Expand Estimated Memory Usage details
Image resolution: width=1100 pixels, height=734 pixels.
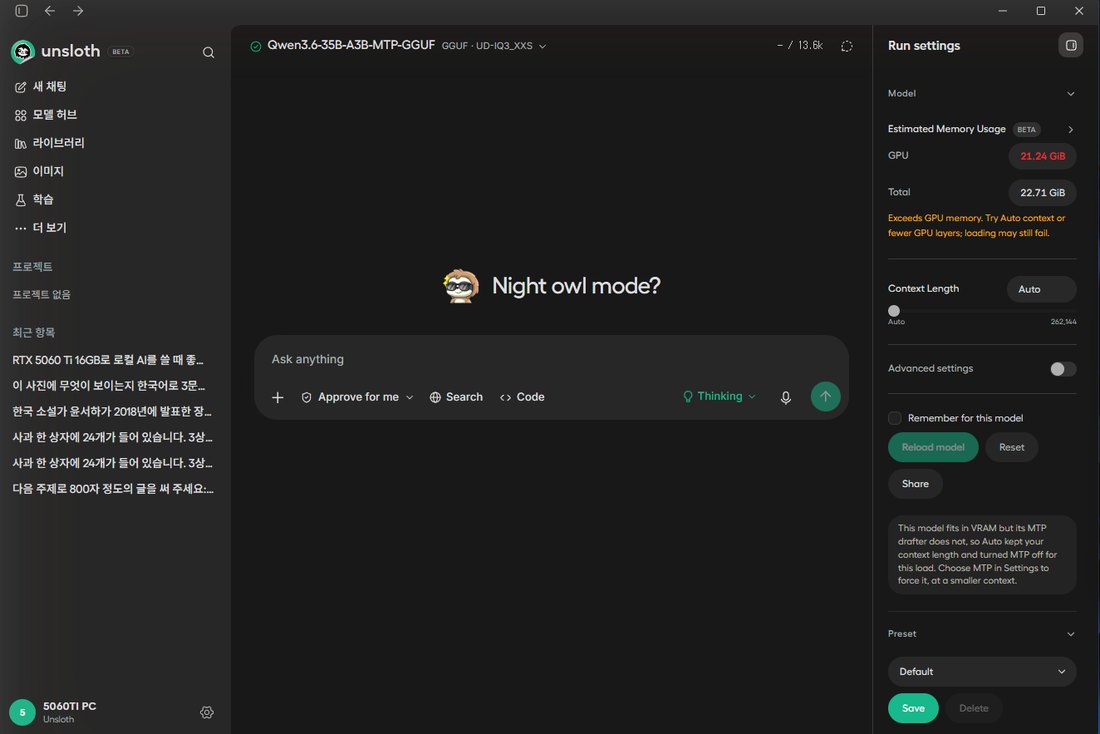click(x=1071, y=129)
